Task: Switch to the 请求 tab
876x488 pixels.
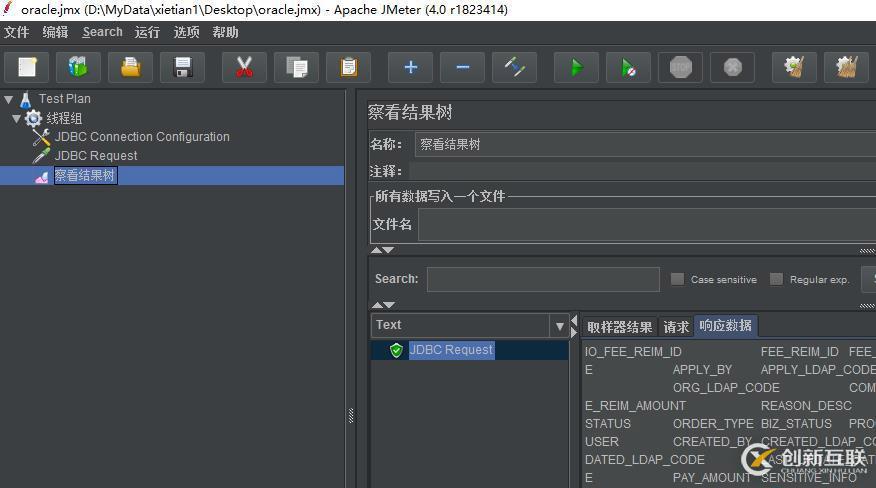Action: tap(676, 327)
